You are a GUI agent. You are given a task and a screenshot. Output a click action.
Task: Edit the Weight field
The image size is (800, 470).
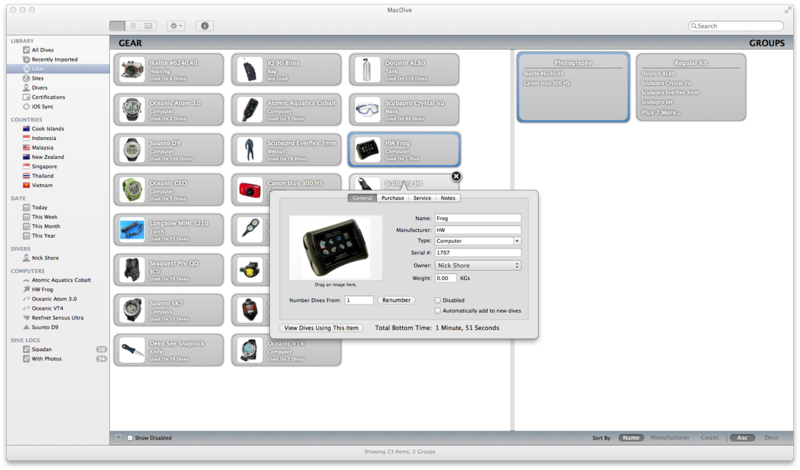tap(445, 278)
